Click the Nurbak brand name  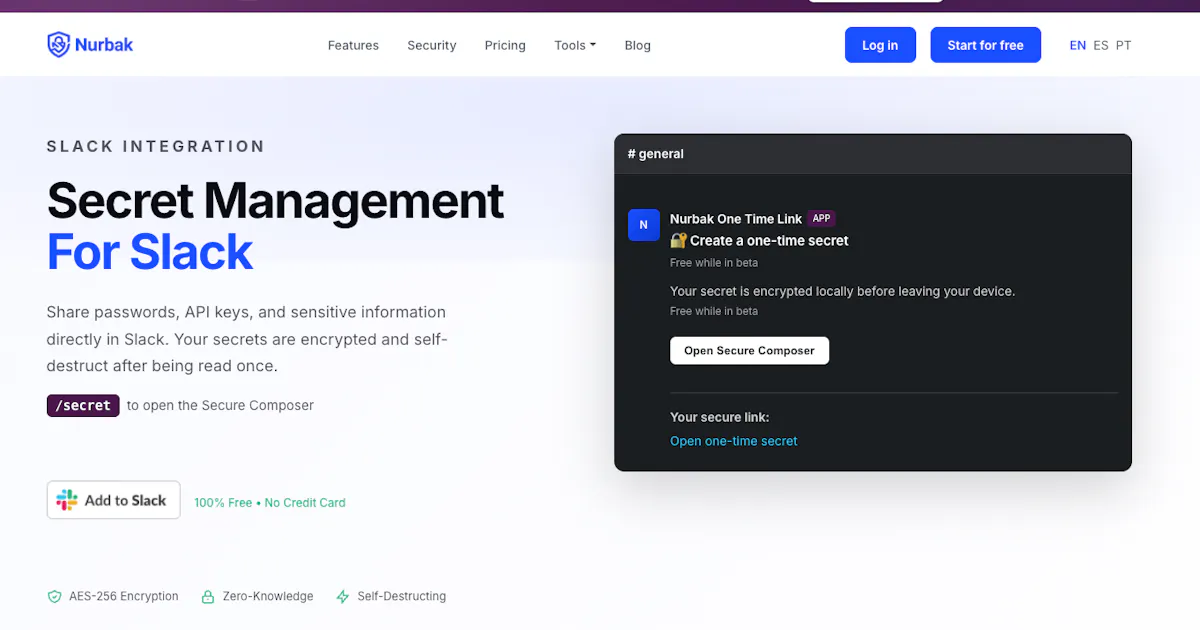tap(106, 44)
